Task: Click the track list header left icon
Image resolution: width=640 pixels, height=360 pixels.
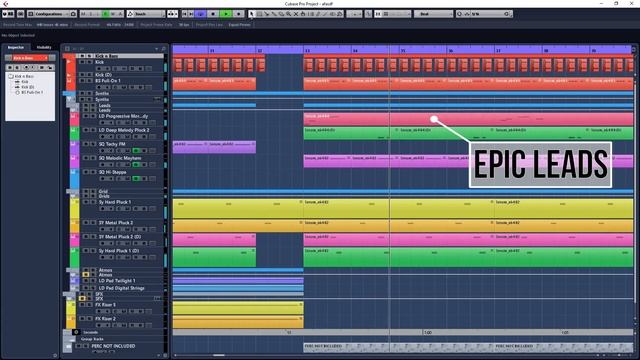Action: coord(67,49)
